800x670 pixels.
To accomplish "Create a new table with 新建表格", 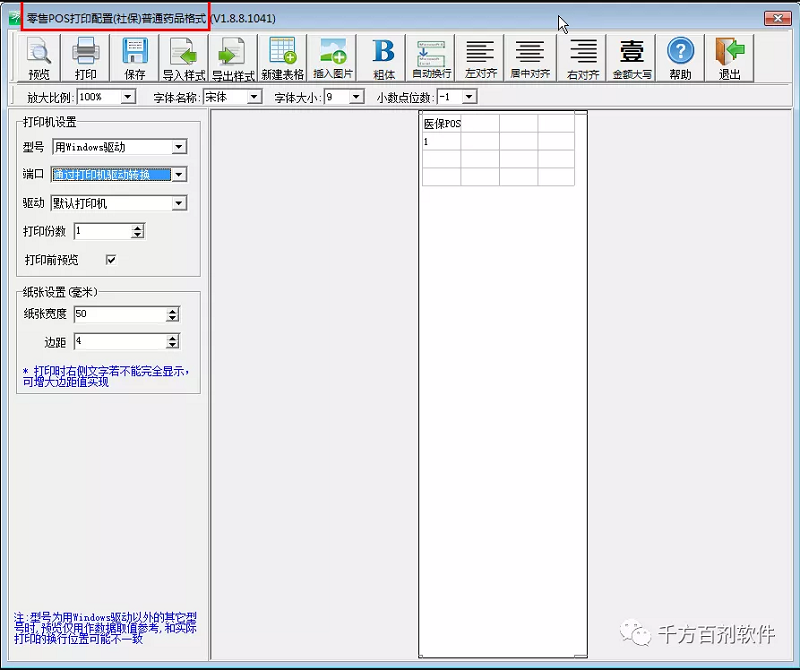I will click(282, 58).
